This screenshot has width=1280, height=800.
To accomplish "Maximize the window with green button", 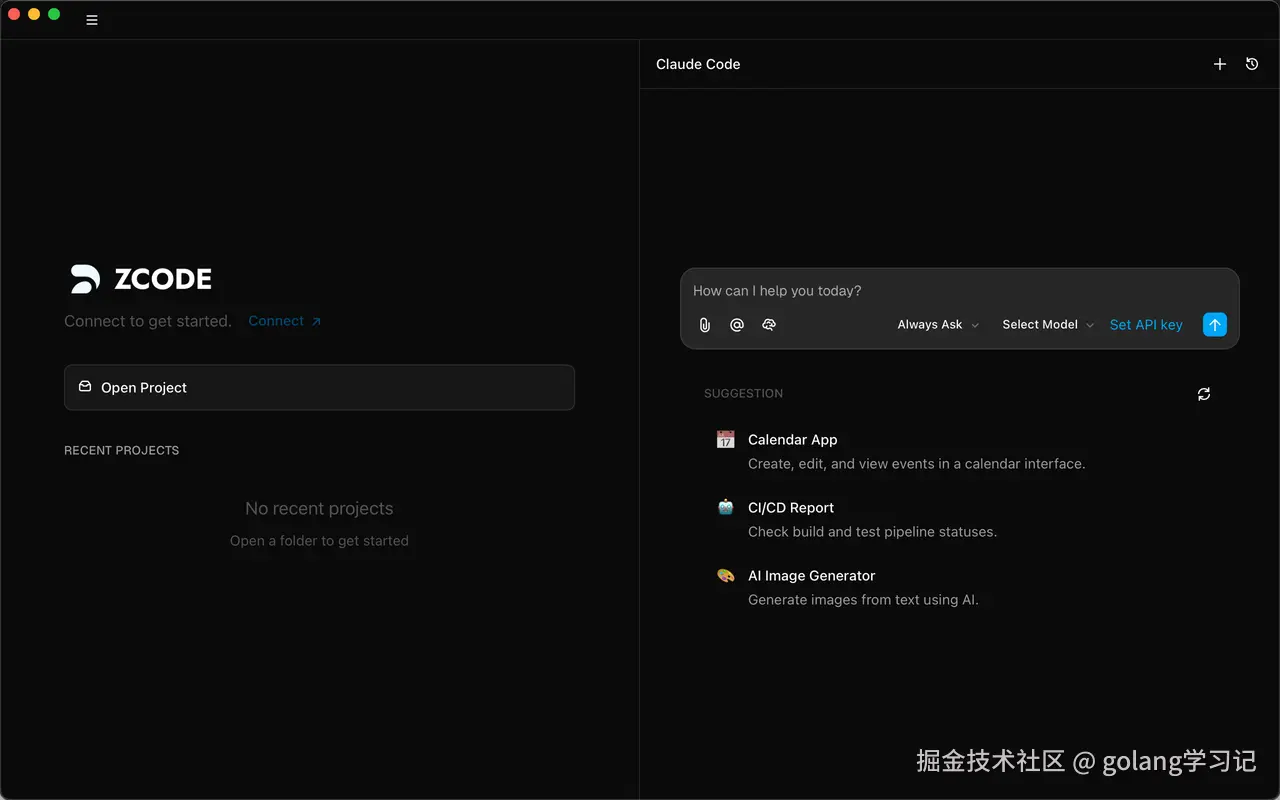I will 54,14.
